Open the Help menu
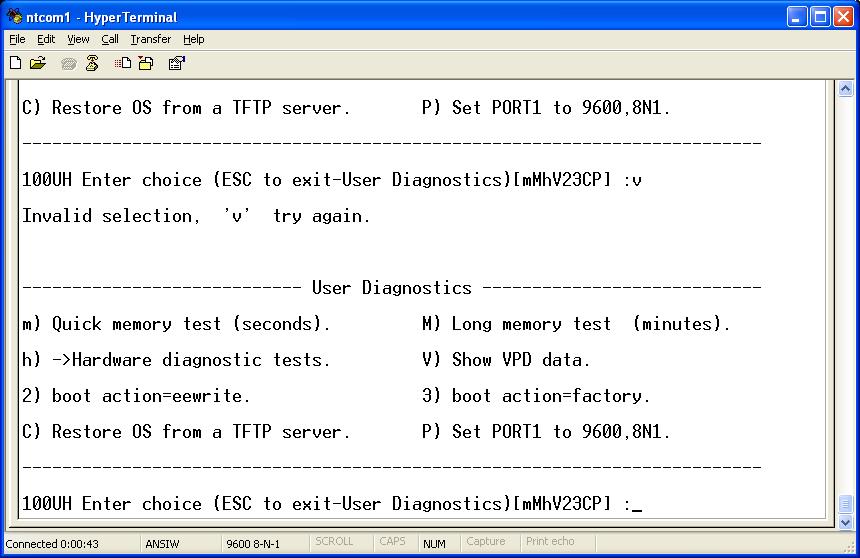860x558 pixels. [x=194, y=39]
